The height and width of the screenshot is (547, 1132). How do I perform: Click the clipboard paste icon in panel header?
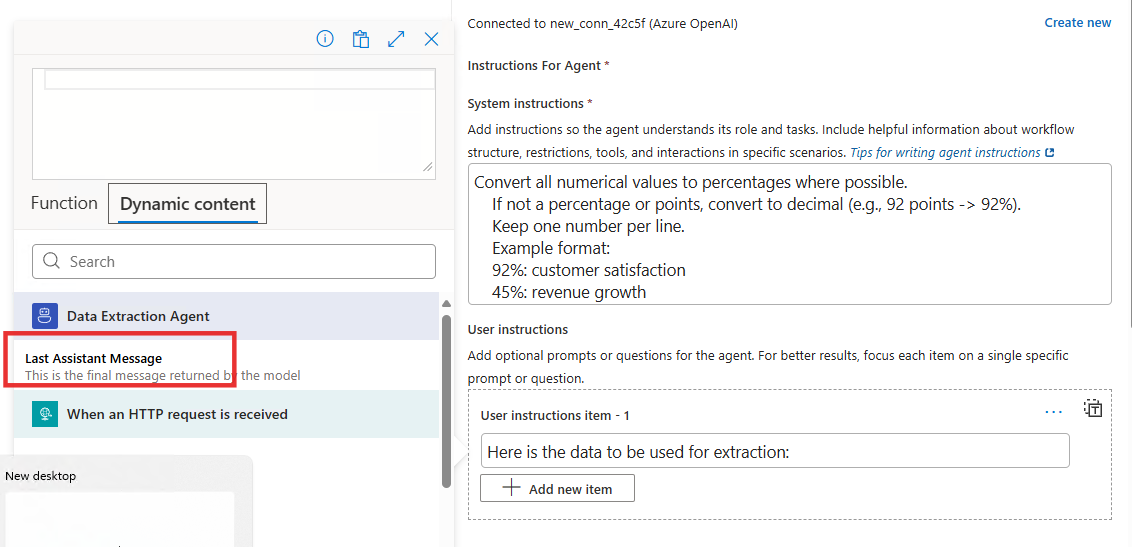pyautogui.click(x=361, y=39)
